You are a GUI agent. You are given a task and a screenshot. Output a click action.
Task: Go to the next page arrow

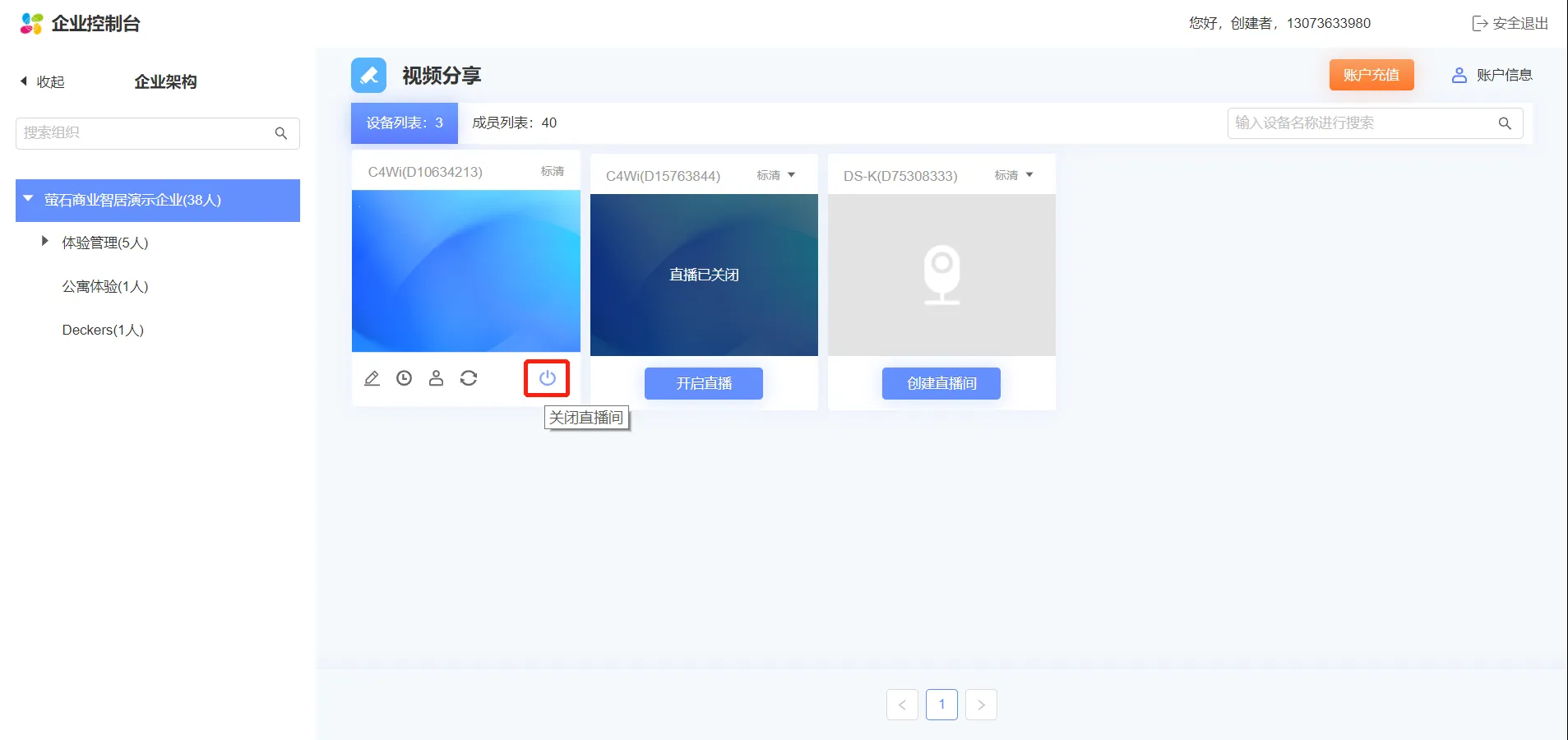(x=981, y=705)
